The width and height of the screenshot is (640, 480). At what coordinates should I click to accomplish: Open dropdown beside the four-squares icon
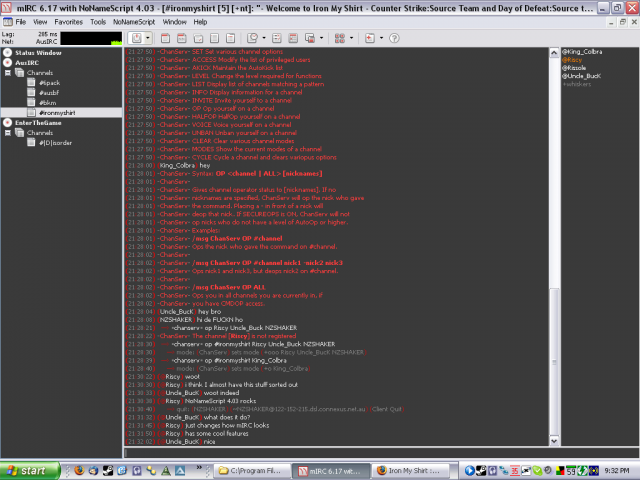[x=351, y=38]
